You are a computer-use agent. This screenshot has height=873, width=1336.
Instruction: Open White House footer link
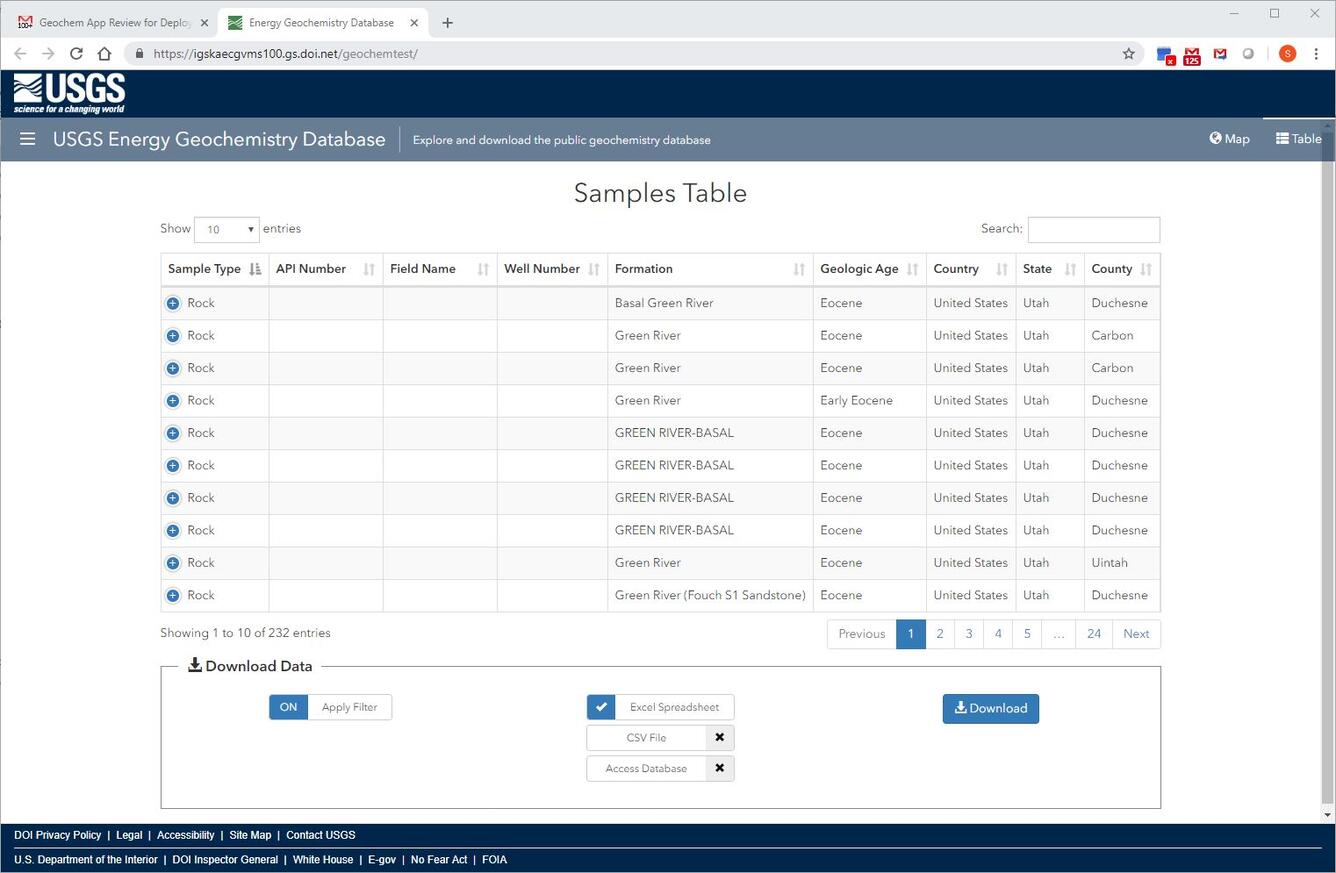tap(323, 860)
